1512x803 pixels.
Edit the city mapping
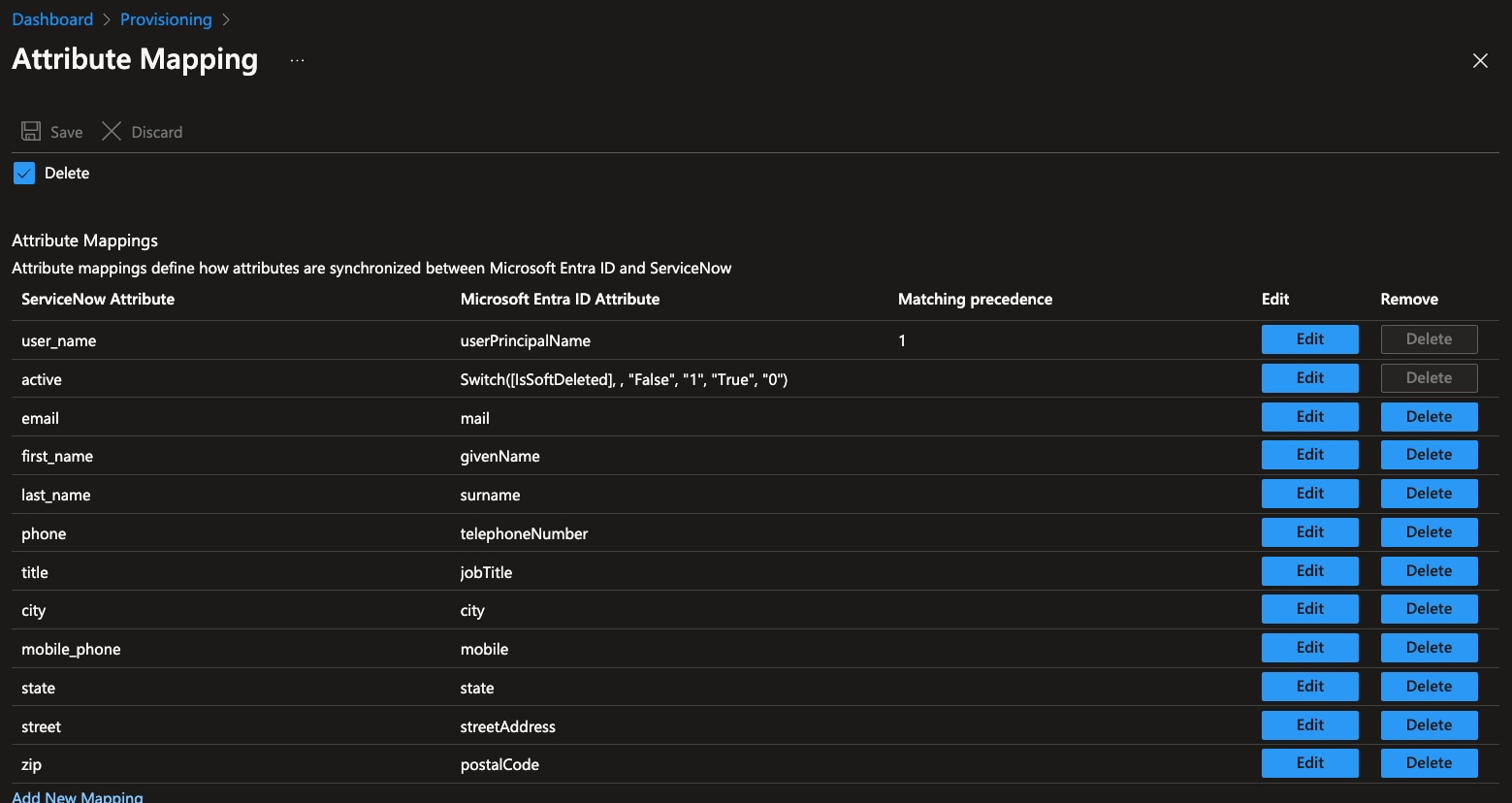click(1309, 609)
